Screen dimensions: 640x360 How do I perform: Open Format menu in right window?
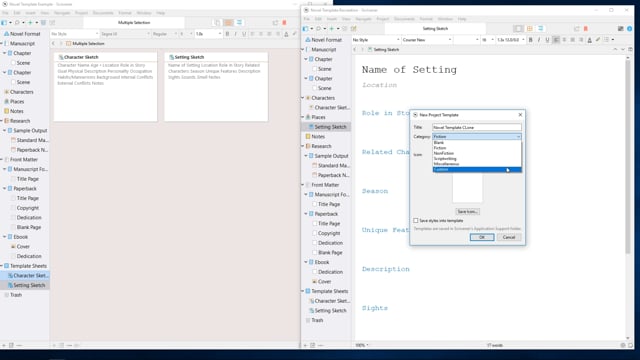point(426,19)
